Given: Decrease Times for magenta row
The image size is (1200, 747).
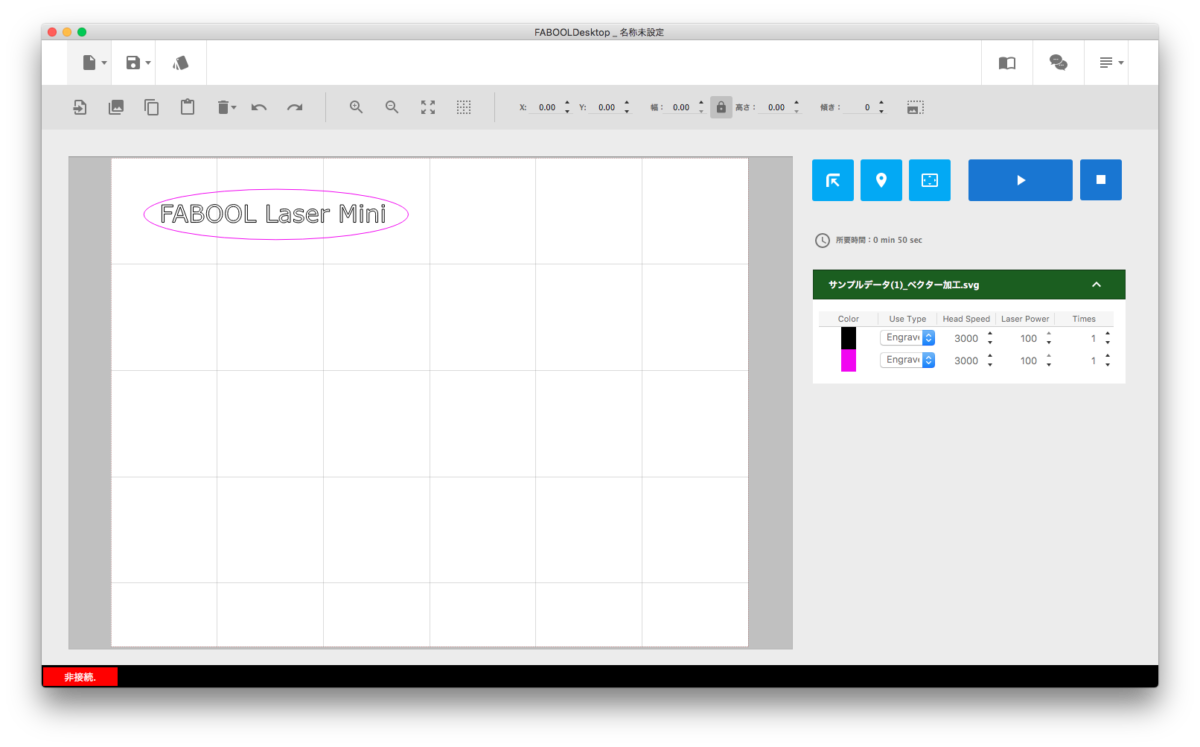Looking at the screenshot, I should point(1108,365).
